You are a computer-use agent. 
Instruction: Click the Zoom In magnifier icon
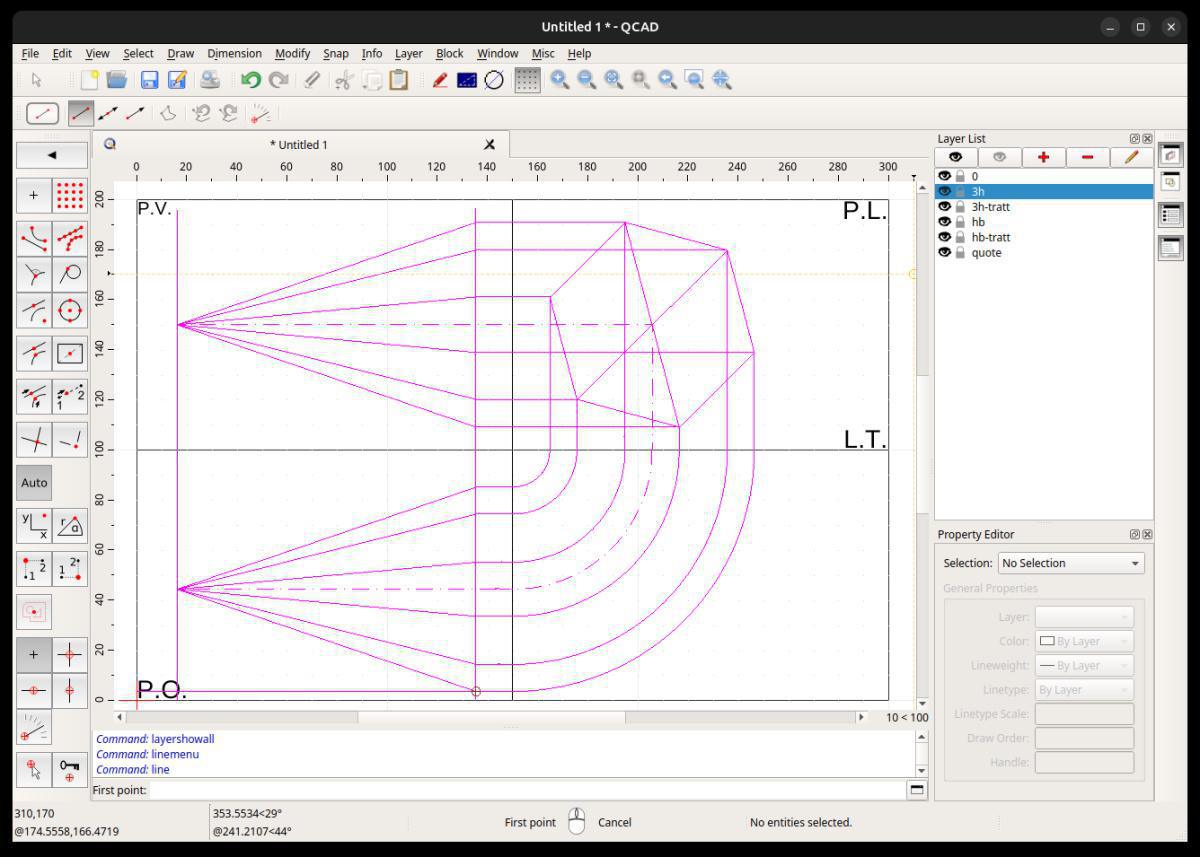[x=559, y=80]
